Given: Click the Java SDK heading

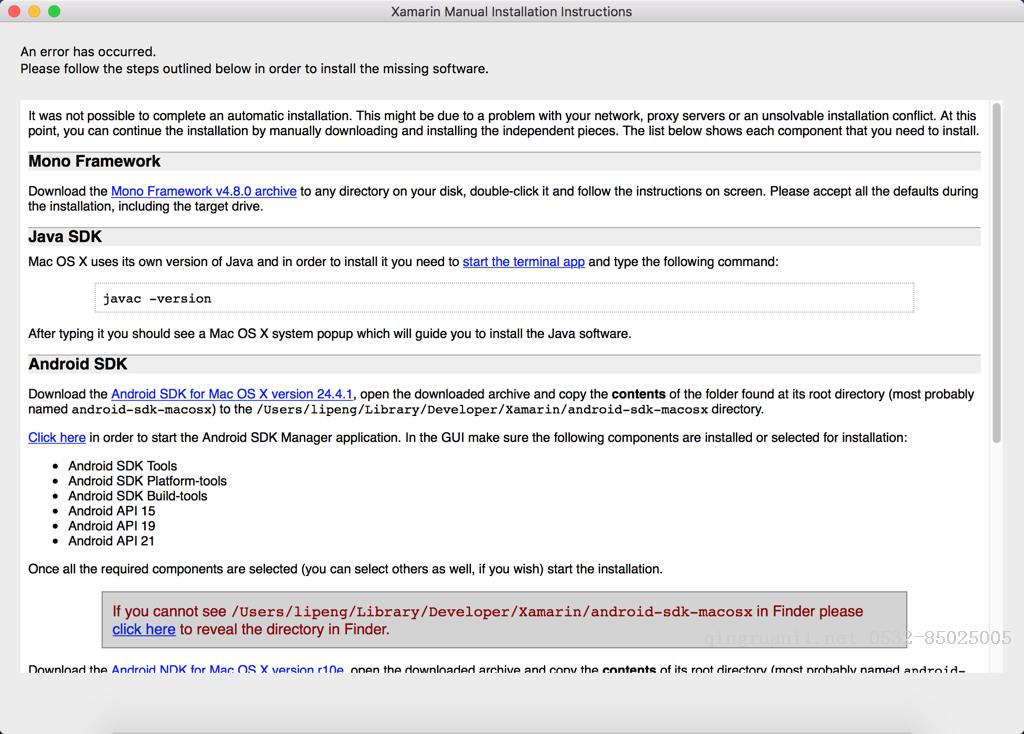Looking at the screenshot, I should (x=65, y=236).
